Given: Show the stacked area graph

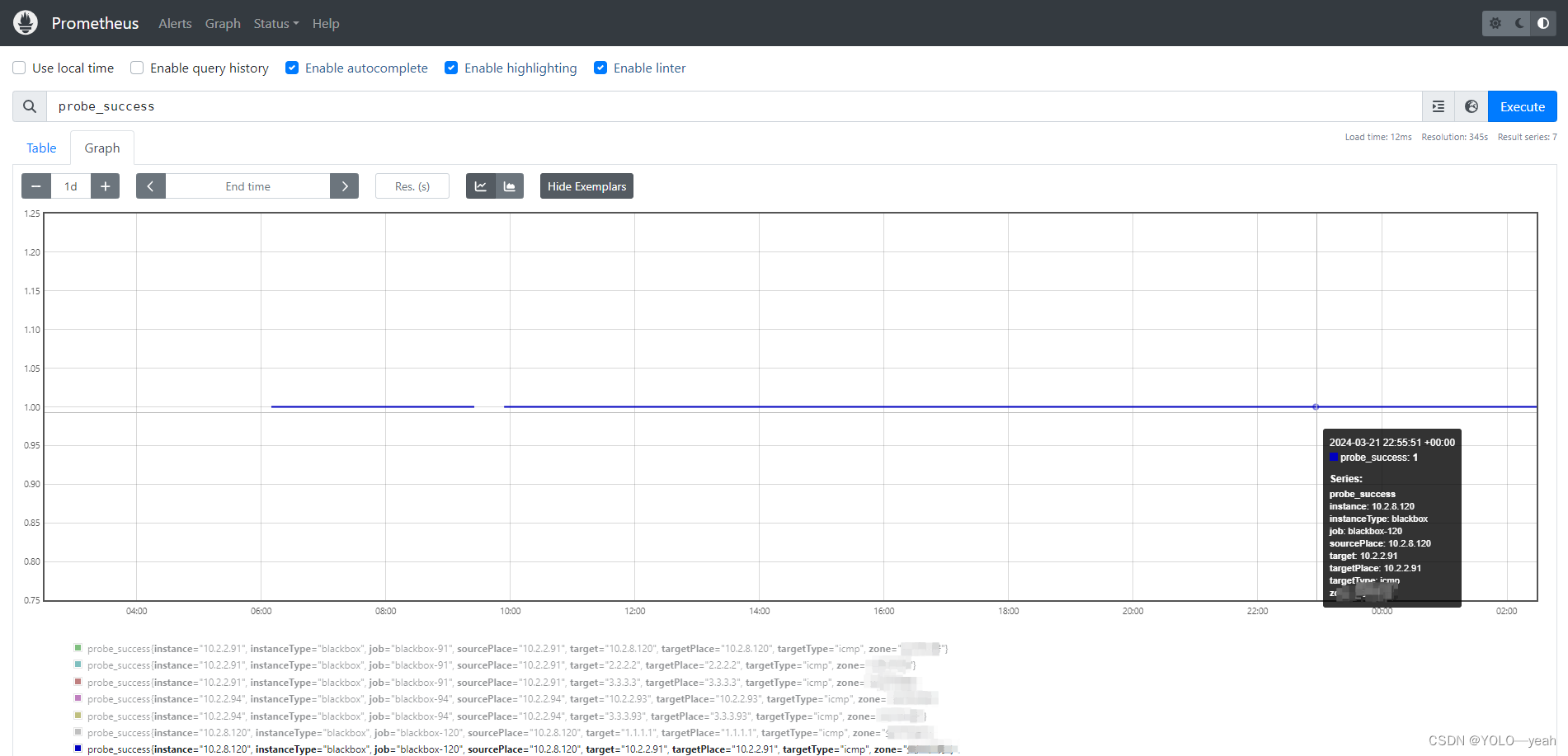Looking at the screenshot, I should (x=510, y=186).
